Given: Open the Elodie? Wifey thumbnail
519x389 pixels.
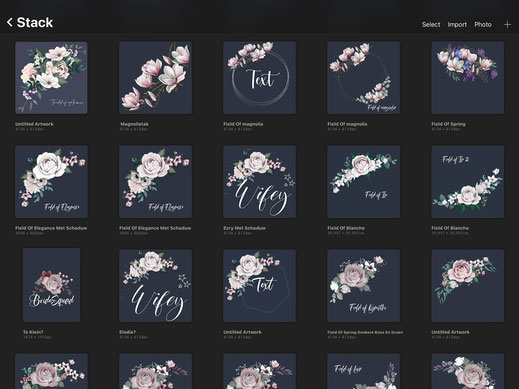Looking at the screenshot, I should click(x=155, y=286).
